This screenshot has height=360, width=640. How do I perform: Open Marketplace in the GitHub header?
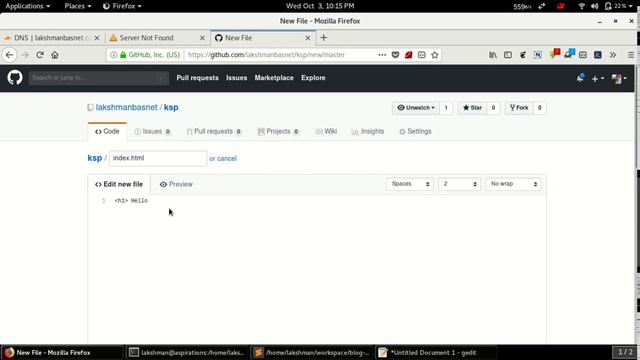[274, 78]
